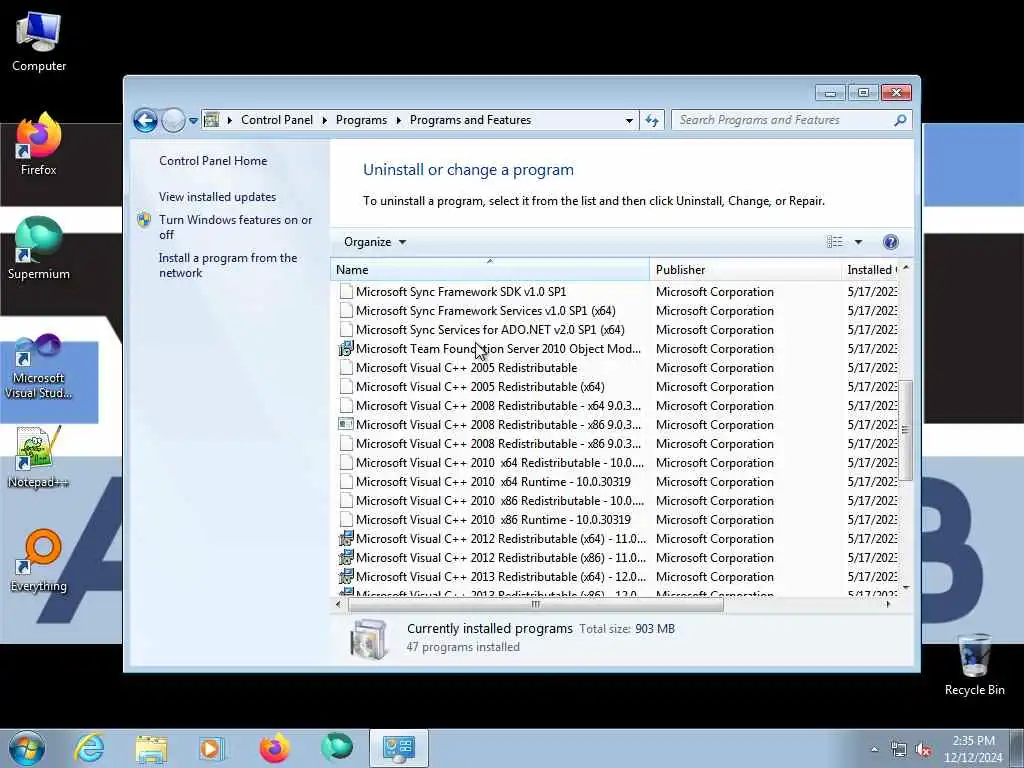The width and height of the screenshot is (1024, 768).
Task: Click the Forward navigation arrow
Action: 173,120
